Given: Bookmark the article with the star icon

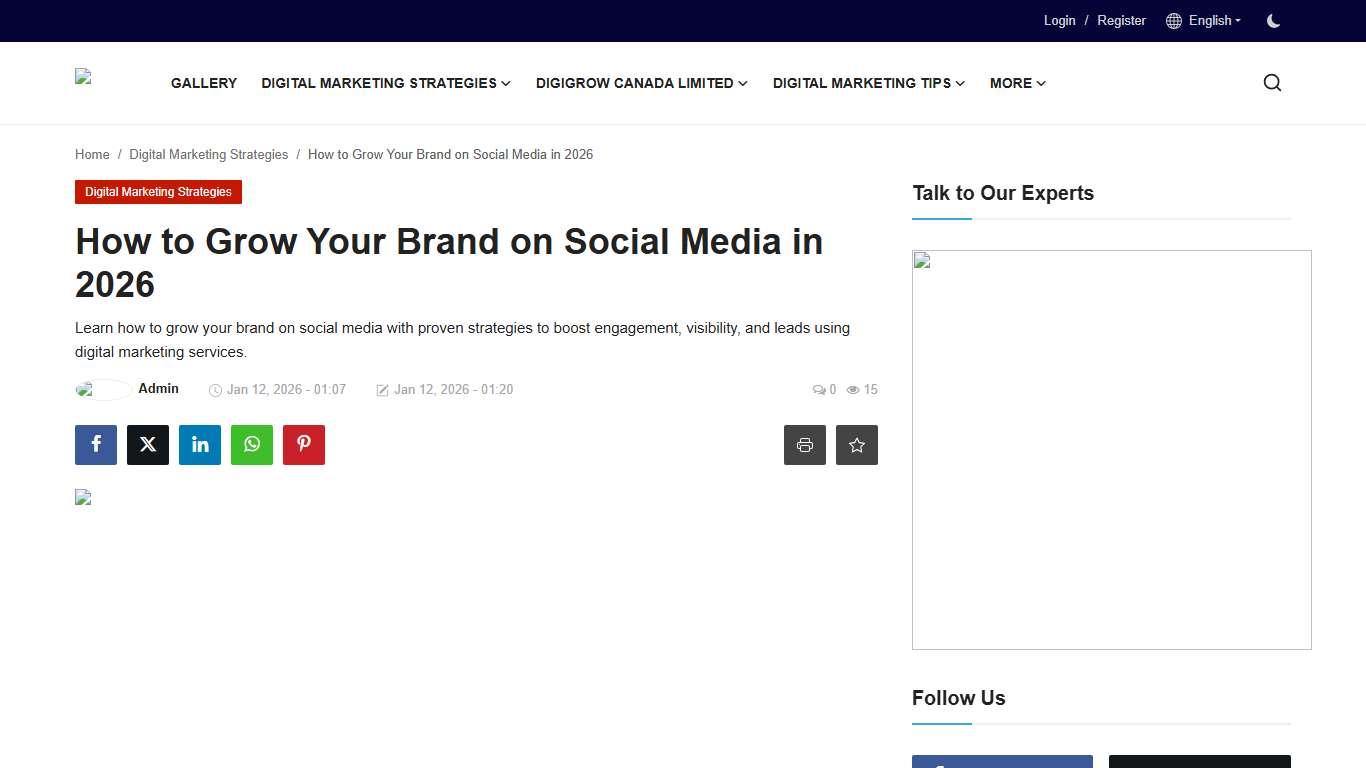Looking at the screenshot, I should 856,444.
